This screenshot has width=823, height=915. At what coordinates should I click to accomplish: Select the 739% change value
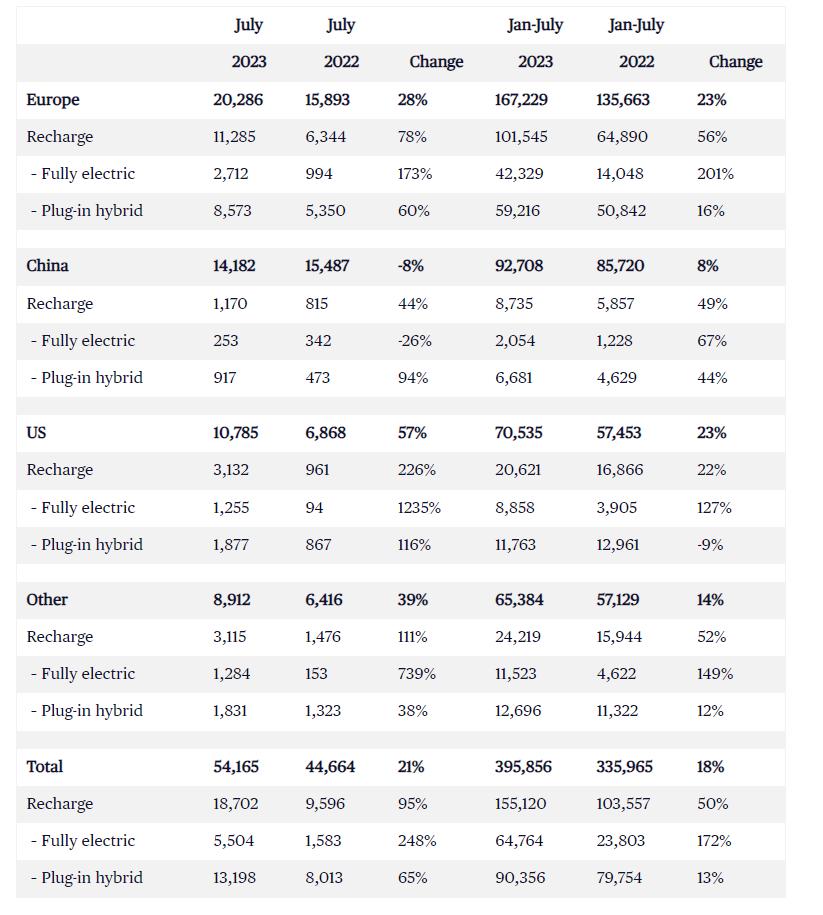click(x=416, y=674)
